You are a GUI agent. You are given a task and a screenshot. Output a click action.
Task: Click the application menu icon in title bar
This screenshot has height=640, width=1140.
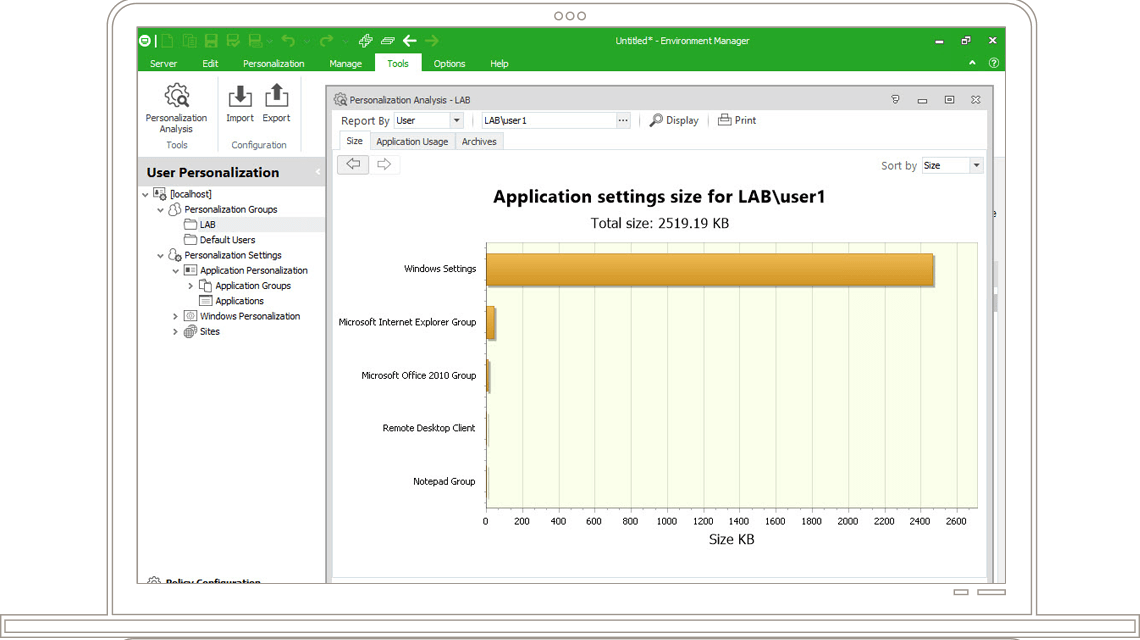coord(145,41)
